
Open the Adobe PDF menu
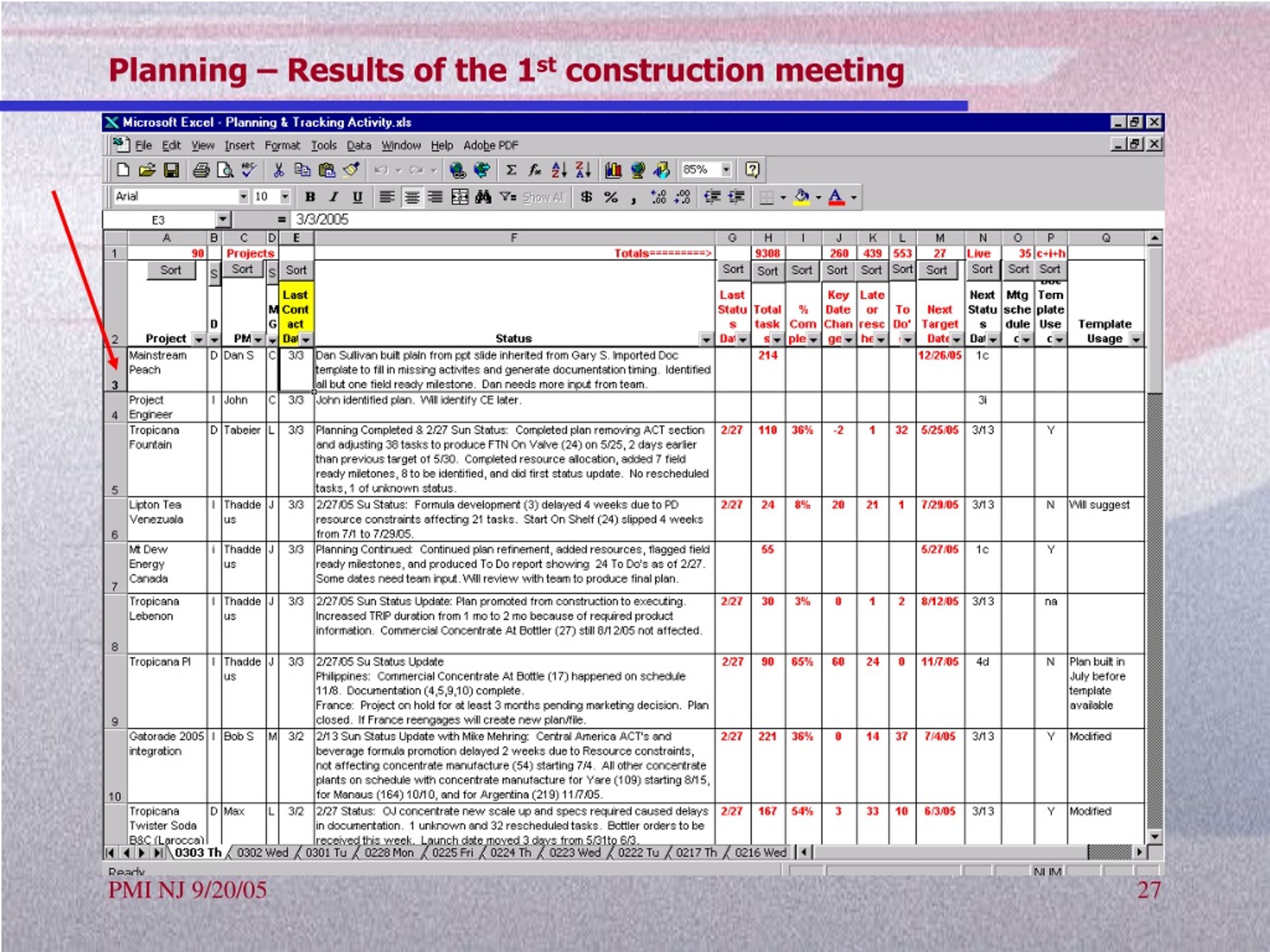point(491,146)
